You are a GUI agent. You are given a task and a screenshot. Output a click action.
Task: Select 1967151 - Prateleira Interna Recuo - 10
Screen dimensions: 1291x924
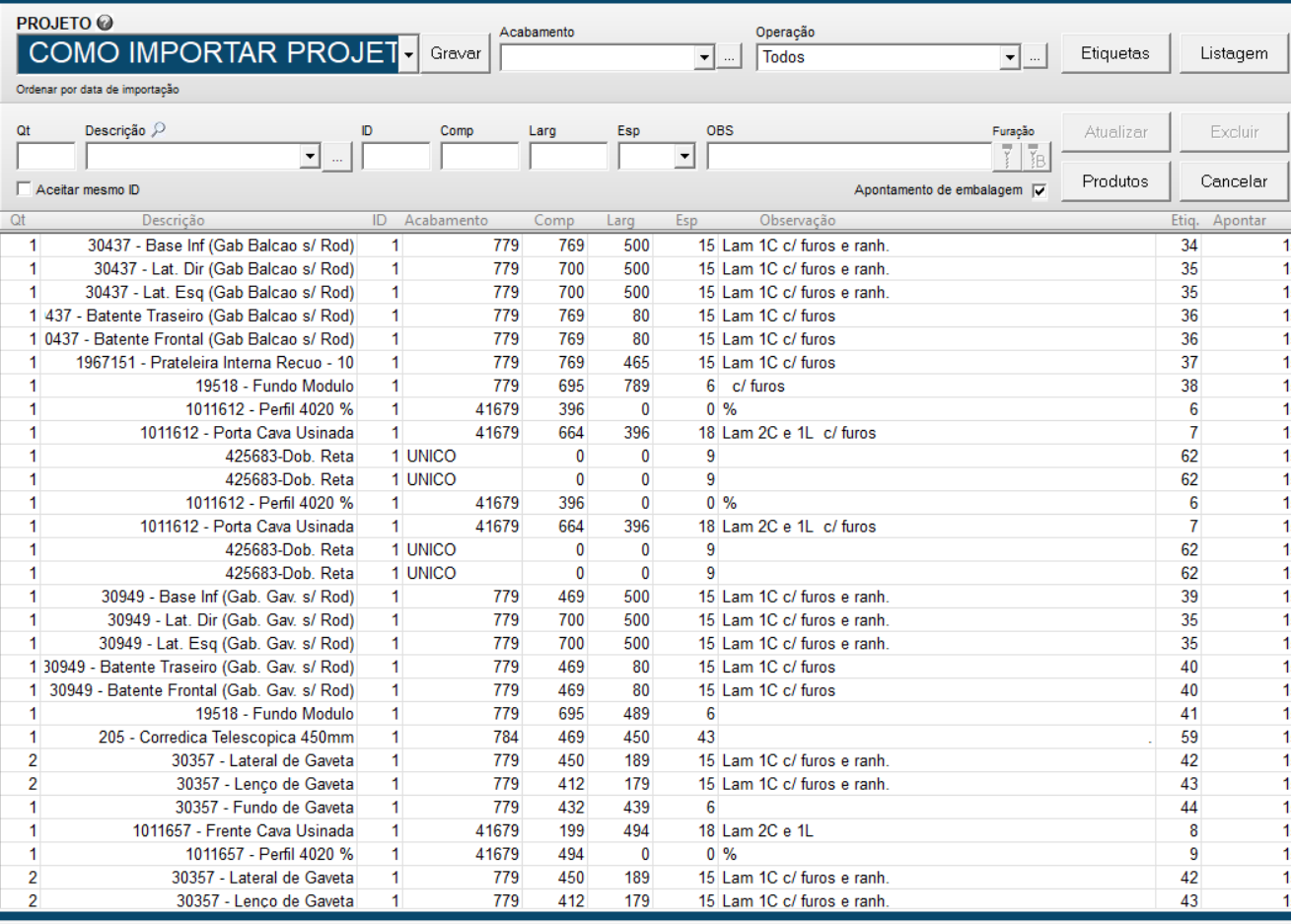[645, 363]
